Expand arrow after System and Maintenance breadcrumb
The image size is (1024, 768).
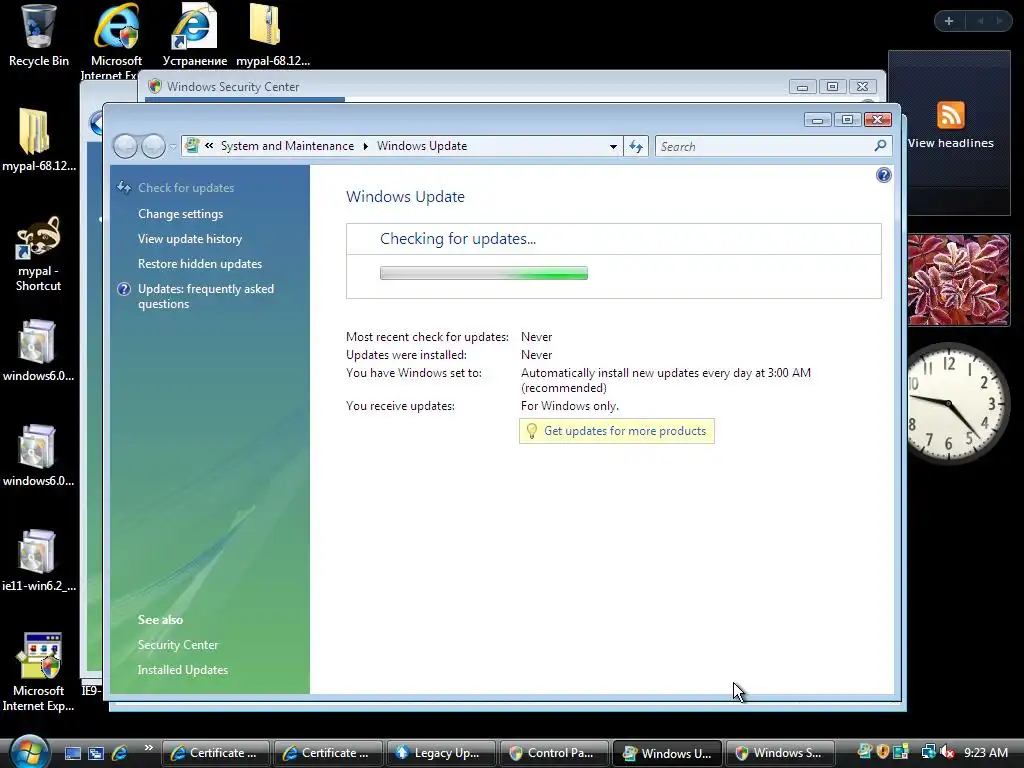click(x=366, y=146)
